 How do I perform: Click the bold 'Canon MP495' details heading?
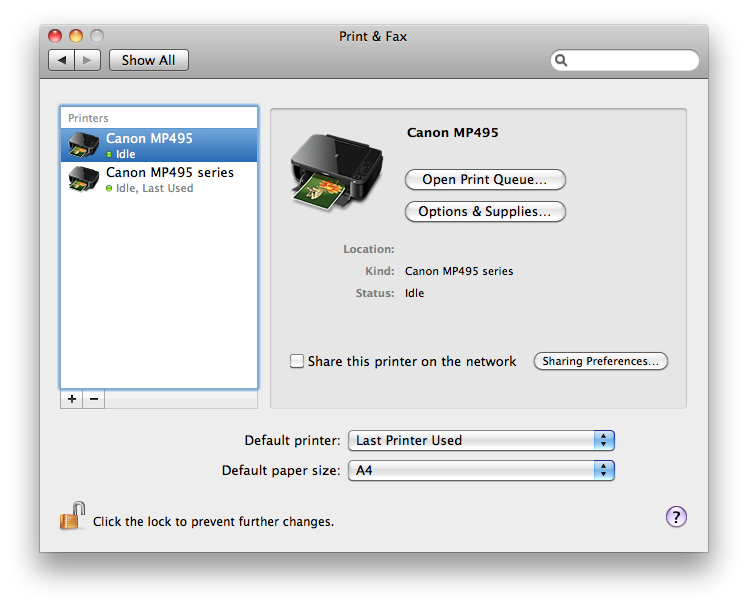(x=453, y=133)
